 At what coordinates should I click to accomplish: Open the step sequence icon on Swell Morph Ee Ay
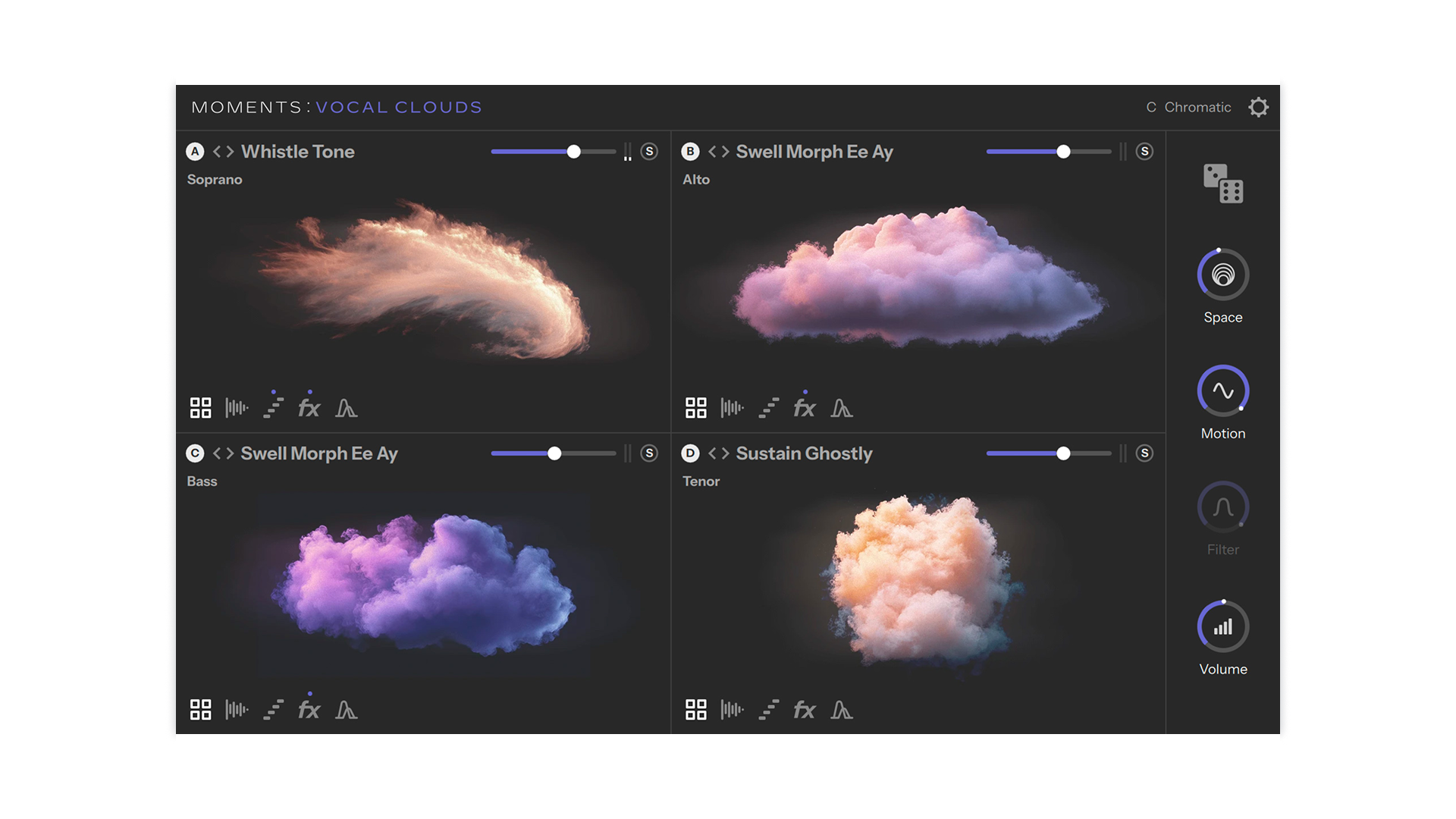768,407
